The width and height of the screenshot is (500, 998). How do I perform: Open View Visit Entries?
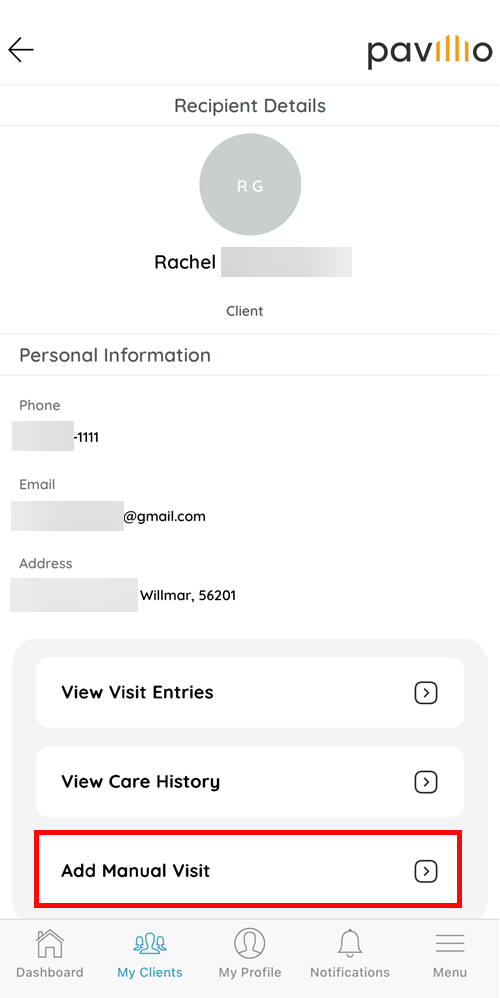[250, 692]
